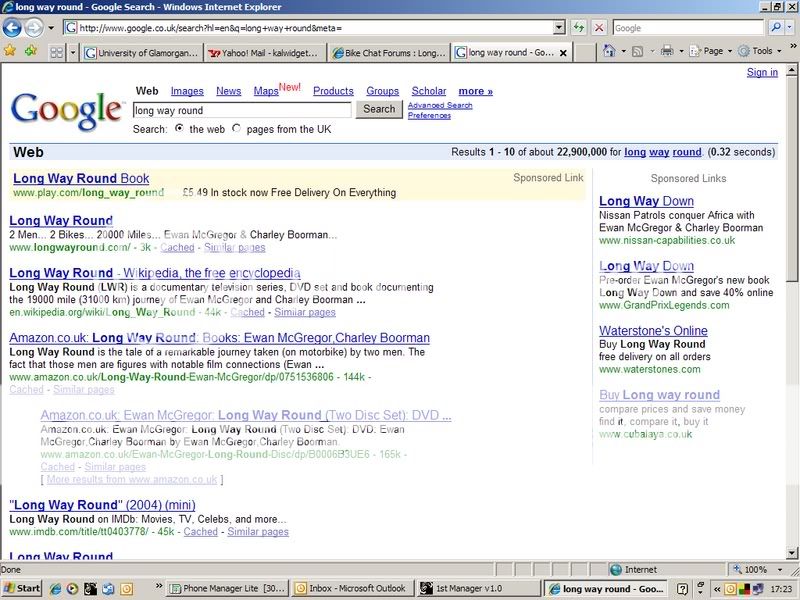Click the Google search query input field
The height and width of the screenshot is (600, 800).
click(241, 110)
